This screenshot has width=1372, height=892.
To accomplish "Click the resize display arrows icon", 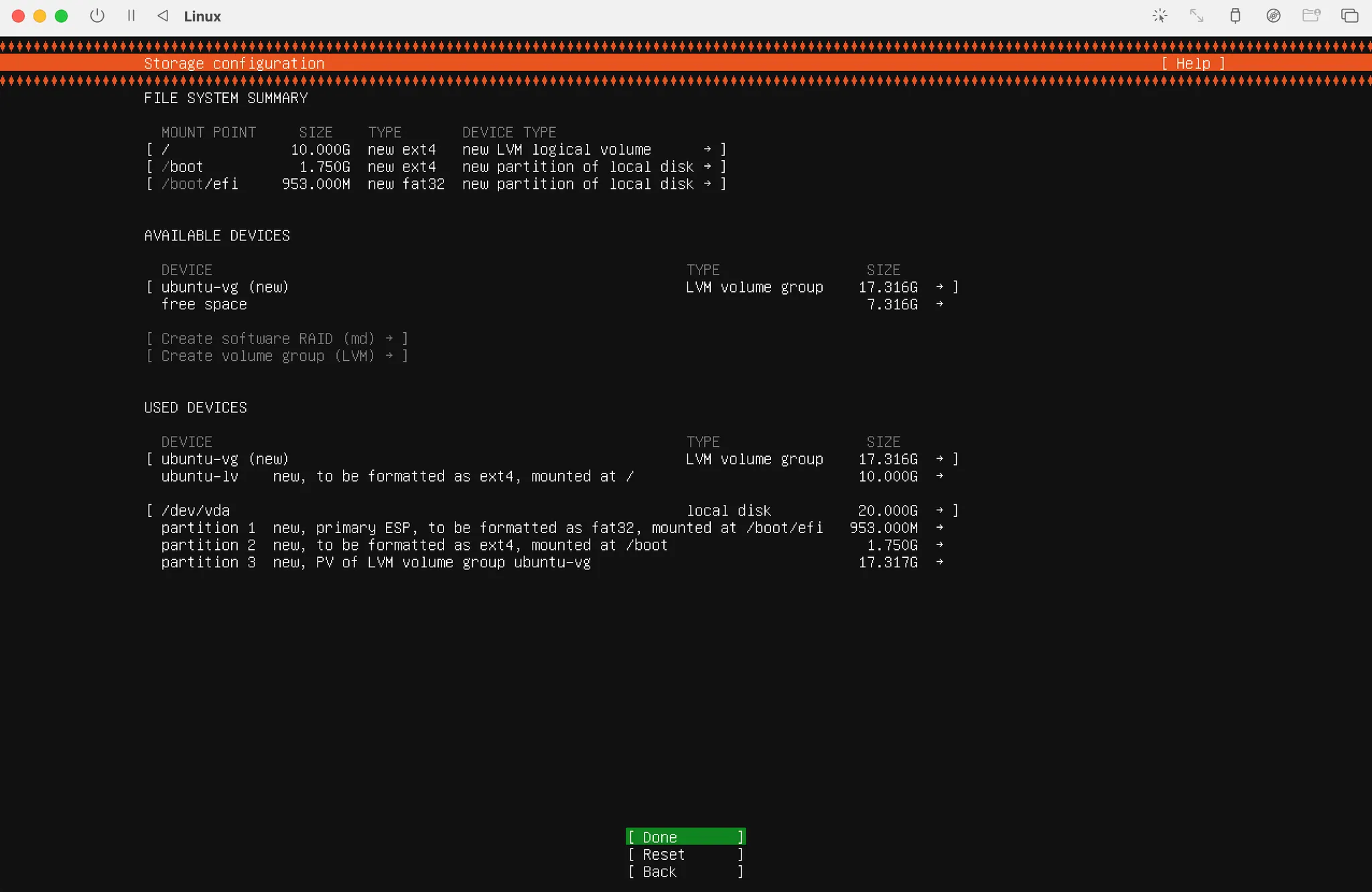I will 1196,16.
